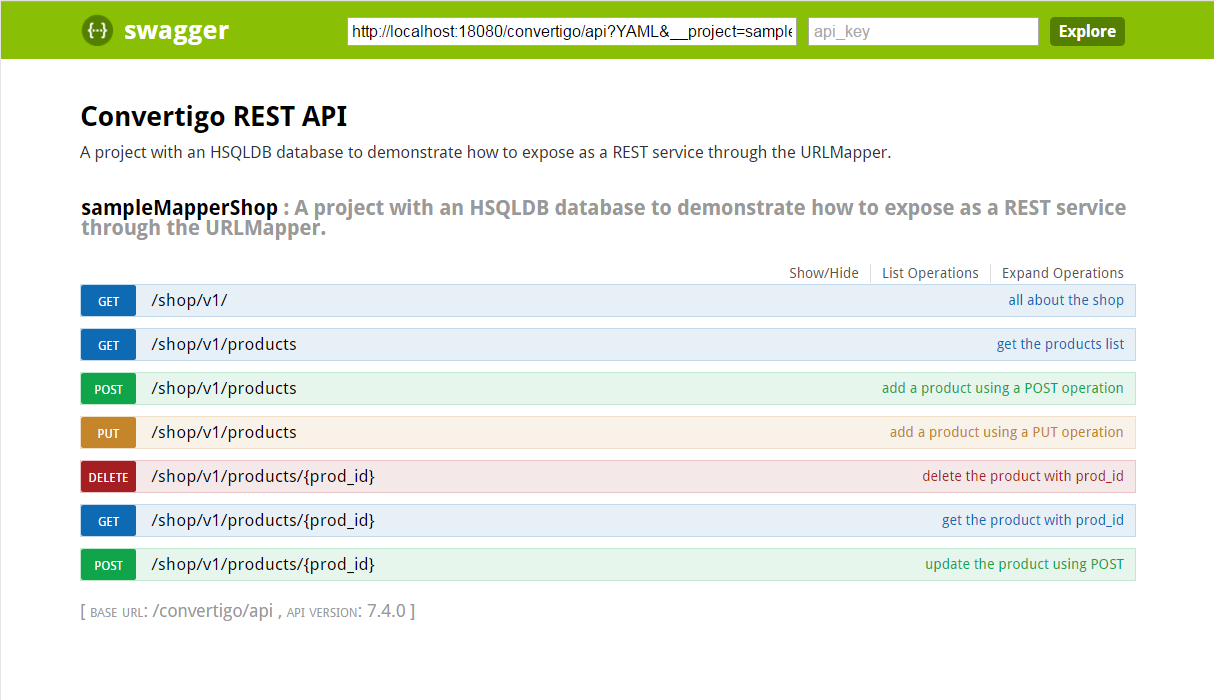Click Expand Operations link
1214x700 pixels.
(1062, 273)
